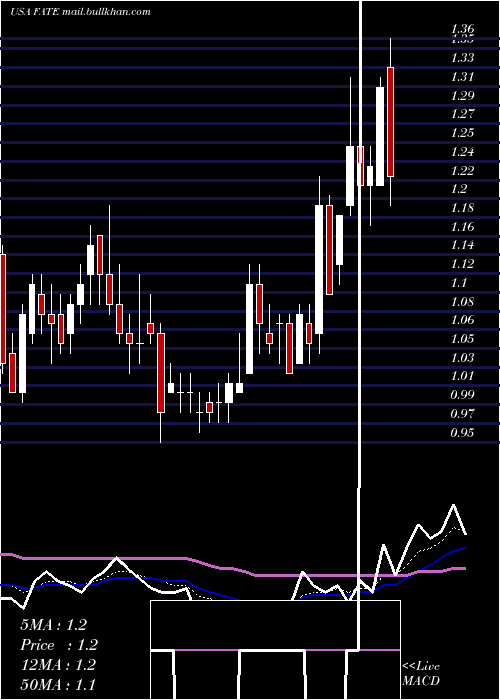Viewport: 500px width, 700px height.
Task: Click the 1.18 price axis label
Action: [x=462, y=208]
